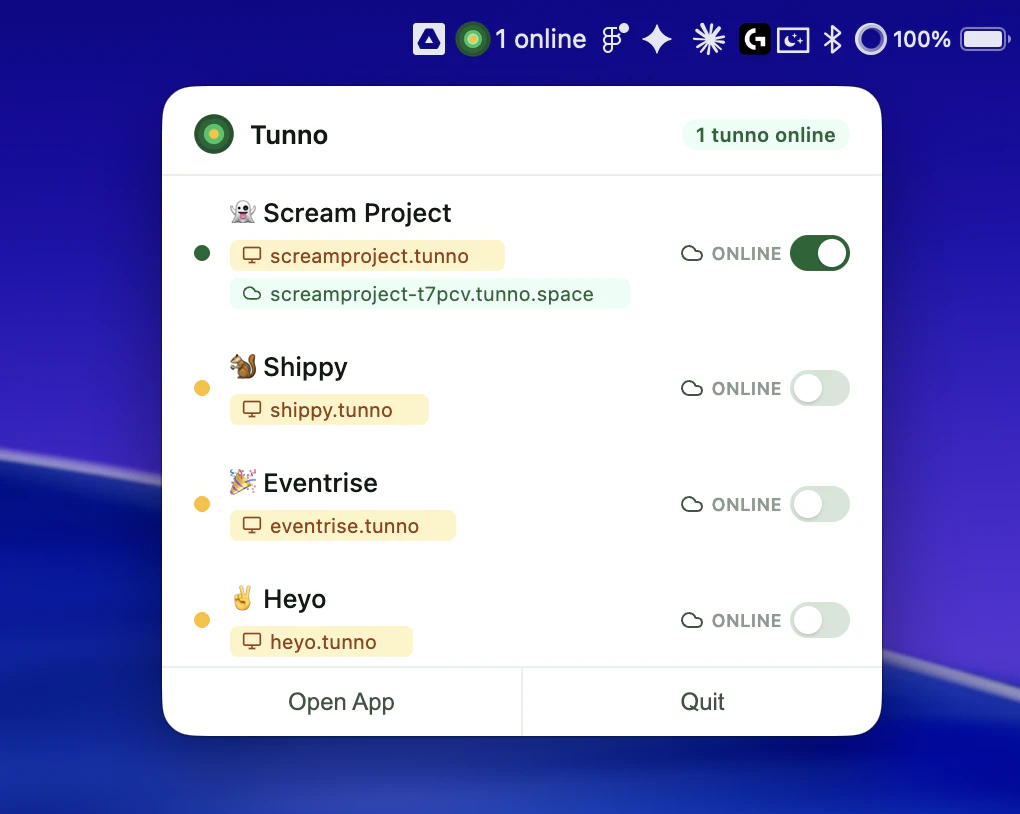Select the Figma icon in the menu bar
This screenshot has width=1020, height=814.
pyautogui.click(x=611, y=39)
